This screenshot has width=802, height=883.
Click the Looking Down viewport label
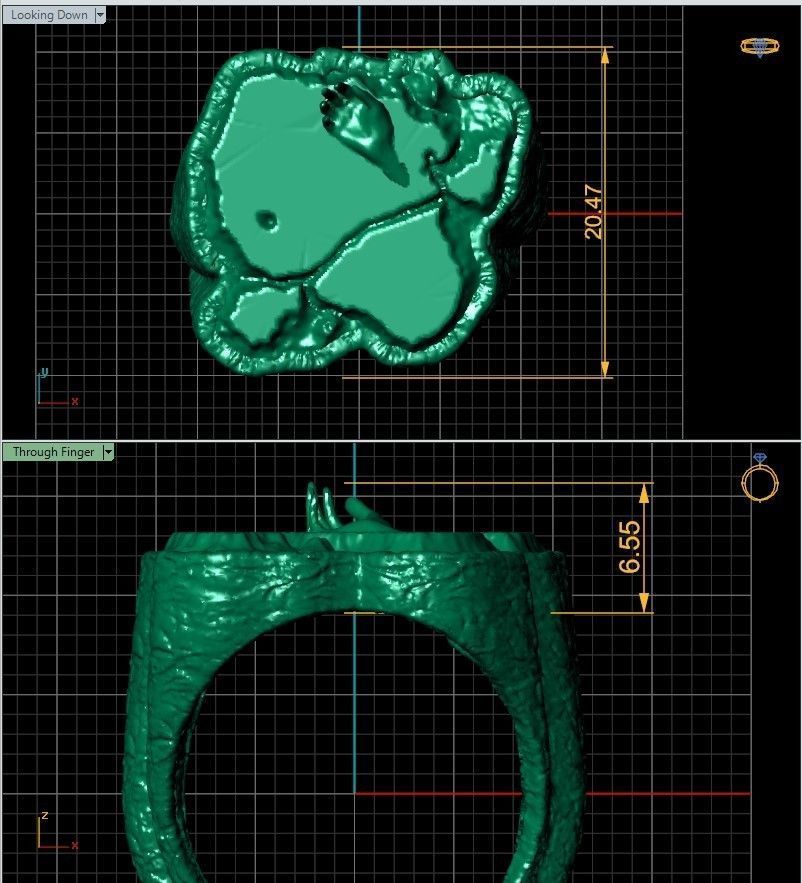pos(49,15)
